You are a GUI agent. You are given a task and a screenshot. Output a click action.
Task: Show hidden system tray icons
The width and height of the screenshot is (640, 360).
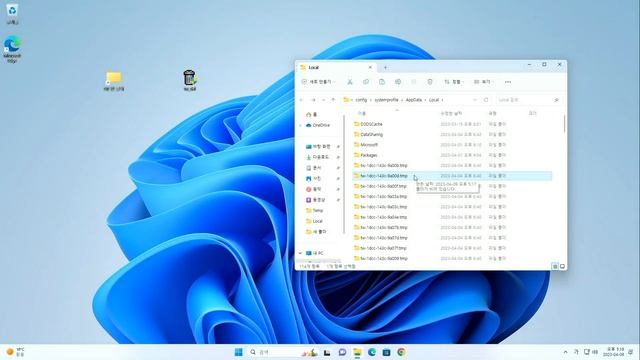(x=565, y=352)
